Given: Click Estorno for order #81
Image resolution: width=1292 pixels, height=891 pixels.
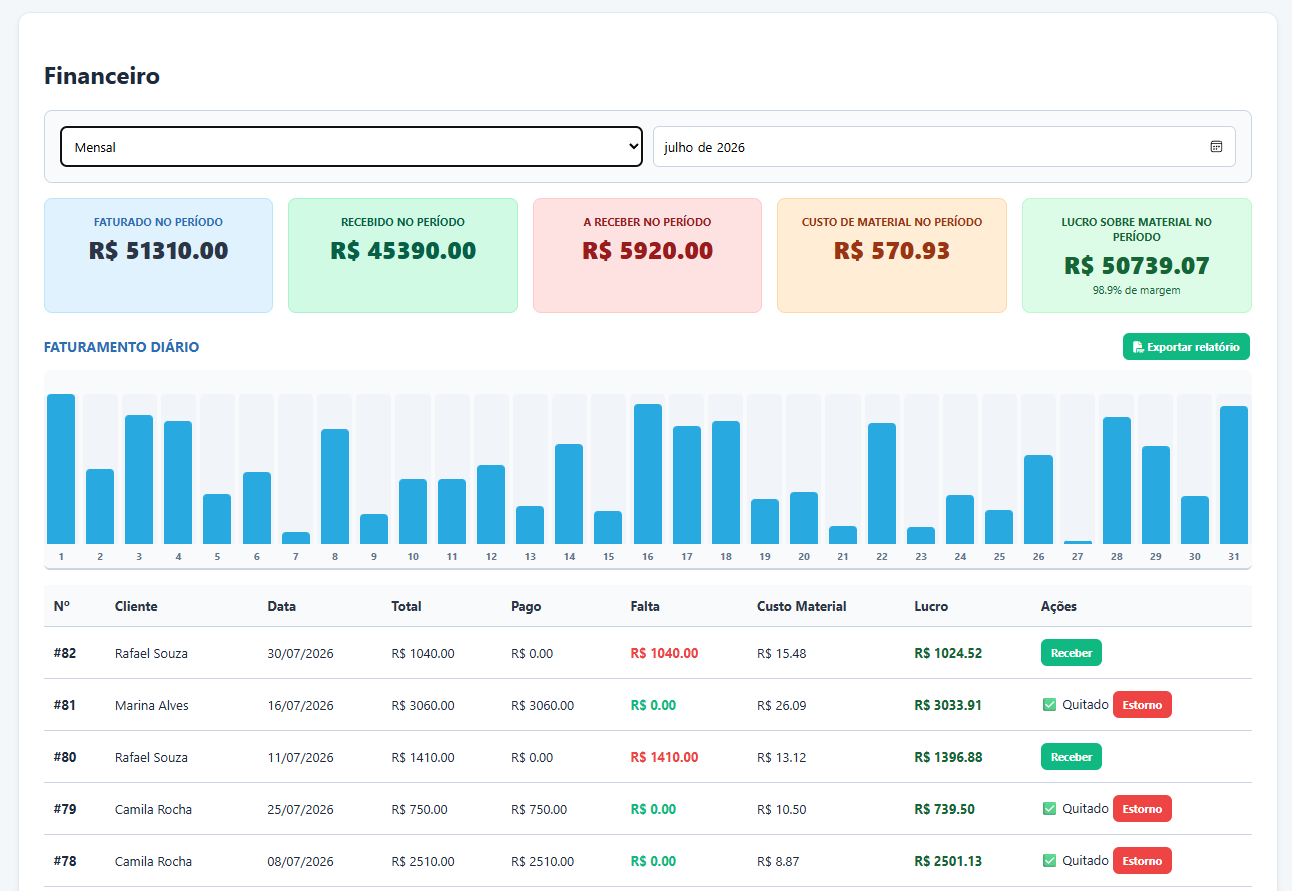Looking at the screenshot, I should (1142, 705).
